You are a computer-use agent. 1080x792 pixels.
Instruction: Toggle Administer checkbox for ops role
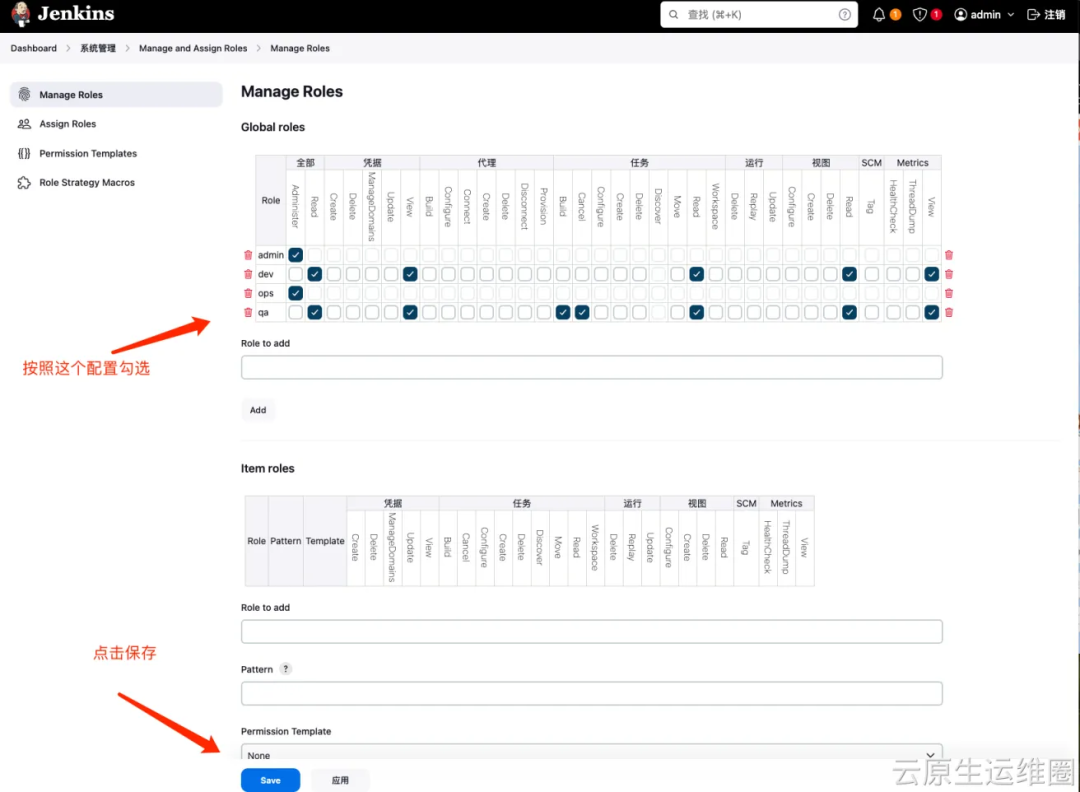point(295,293)
